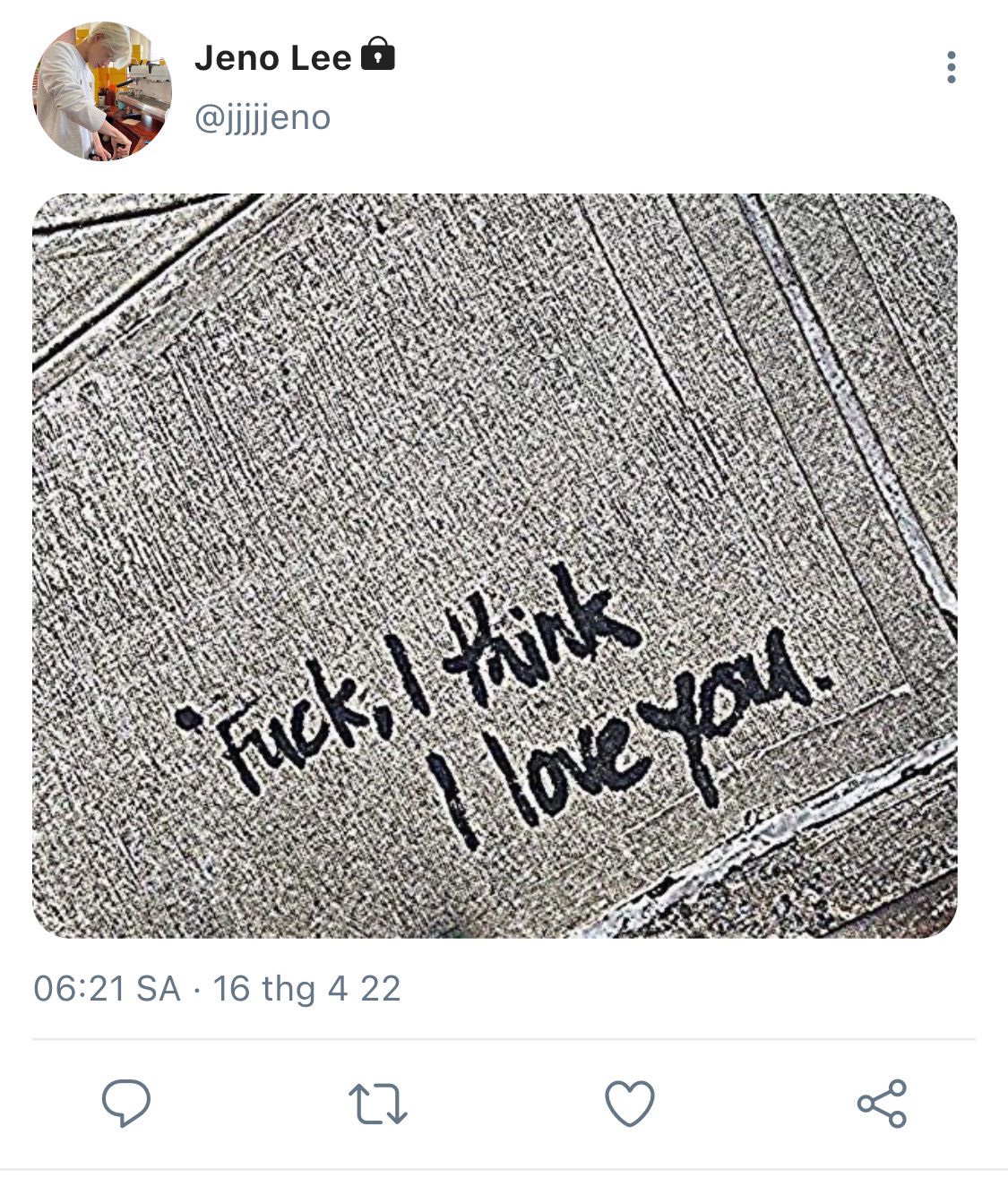Click the divider line above the action icons

pyautogui.click(x=504, y=1040)
